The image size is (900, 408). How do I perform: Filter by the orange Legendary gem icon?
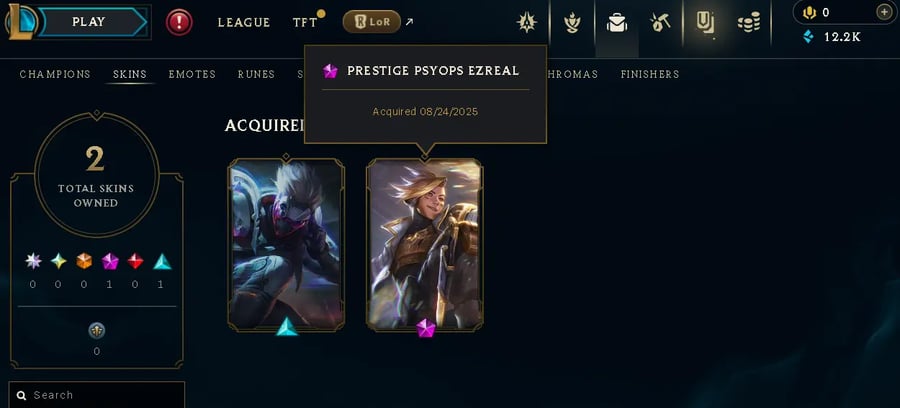pos(84,261)
